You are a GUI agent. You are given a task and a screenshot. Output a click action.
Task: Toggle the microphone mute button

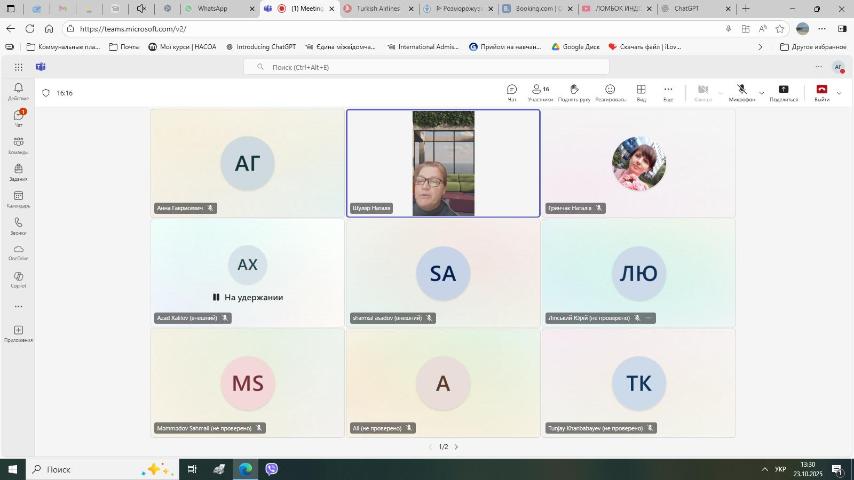click(x=741, y=91)
